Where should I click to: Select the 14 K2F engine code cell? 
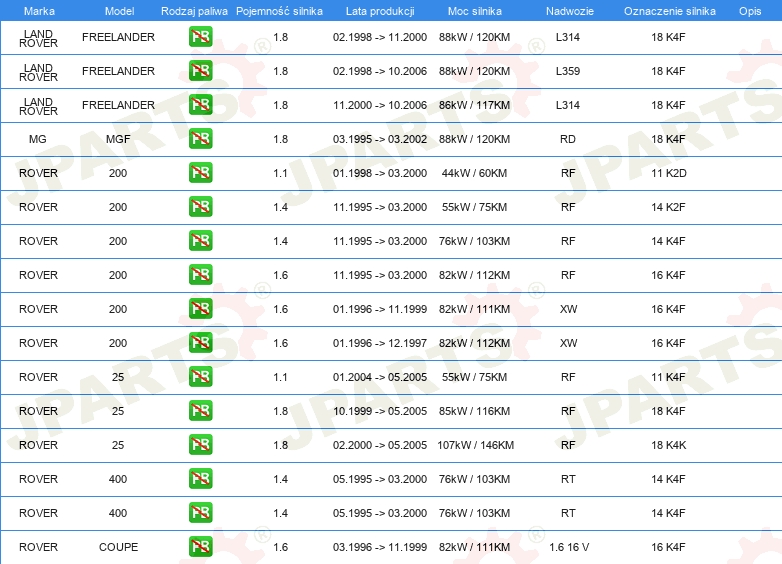coord(668,206)
